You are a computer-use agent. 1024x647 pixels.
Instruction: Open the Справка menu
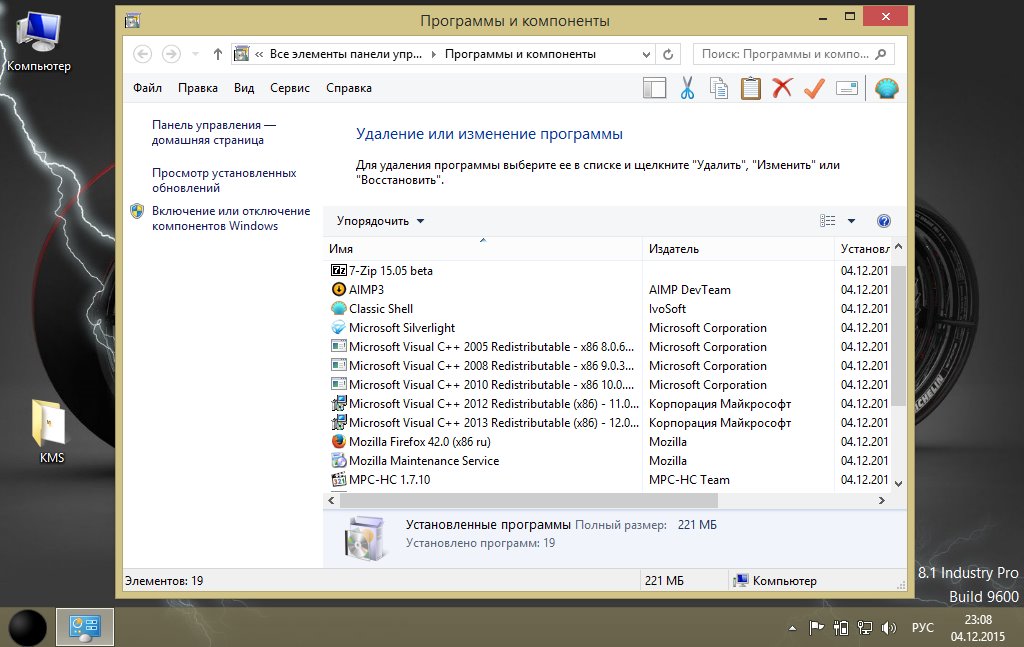[x=349, y=87]
